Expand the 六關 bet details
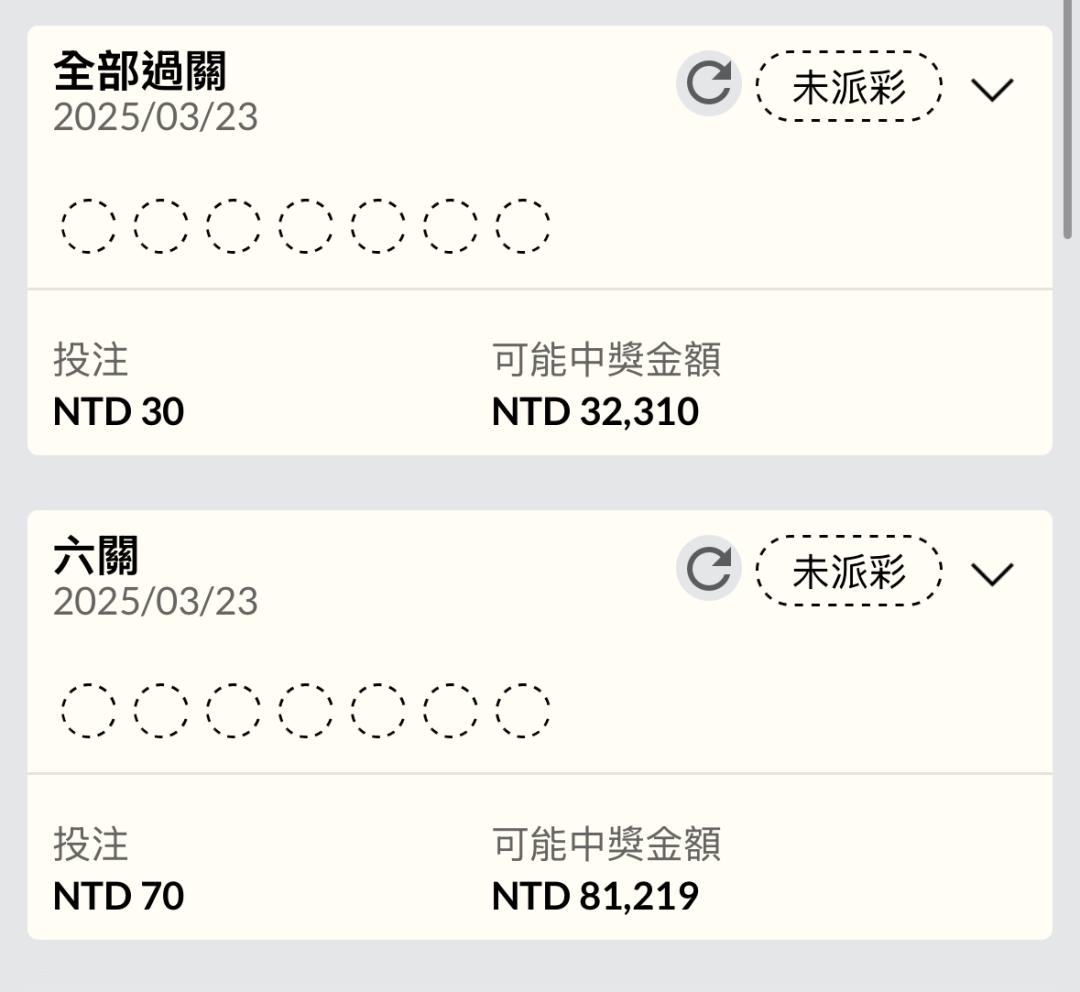This screenshot has height=992, width=1080. click(x=992, y=574)
